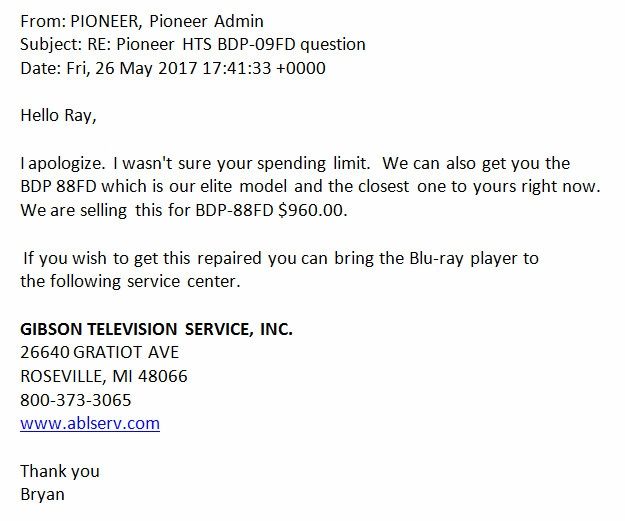
Task: Click the 'BDP 88FD' model name in the paragraph
Action: coord(59,187)
